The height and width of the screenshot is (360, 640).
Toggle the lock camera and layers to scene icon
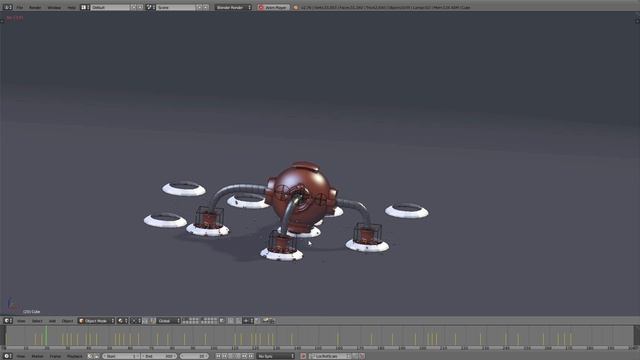tap(222, 321)
